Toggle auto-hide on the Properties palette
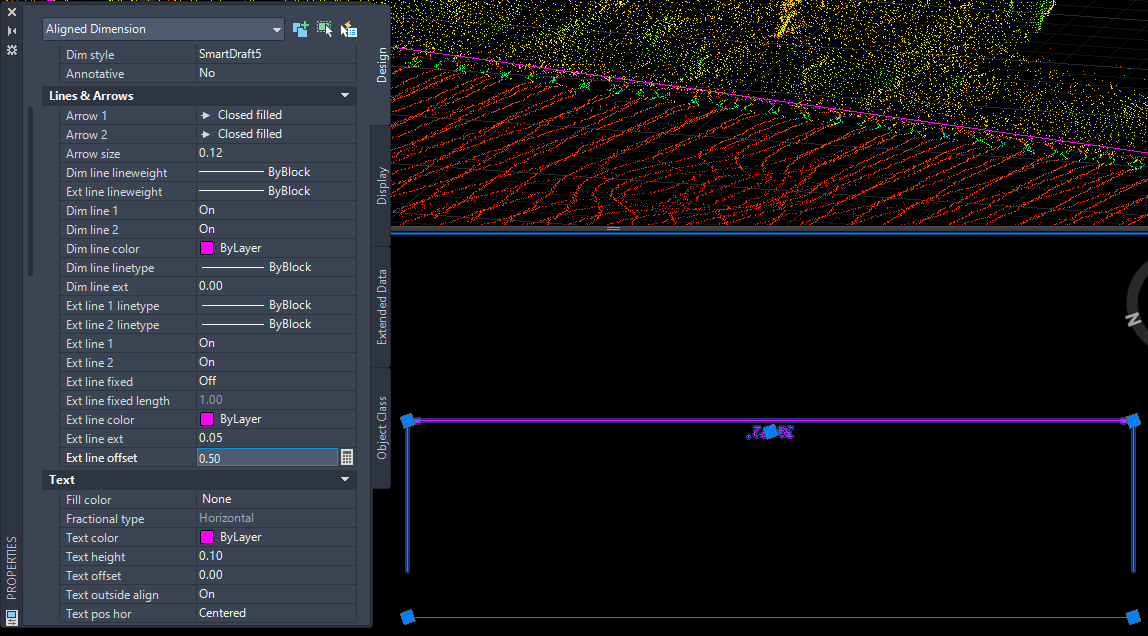Viewport: 1148px width, 636px height. point(11,31)
